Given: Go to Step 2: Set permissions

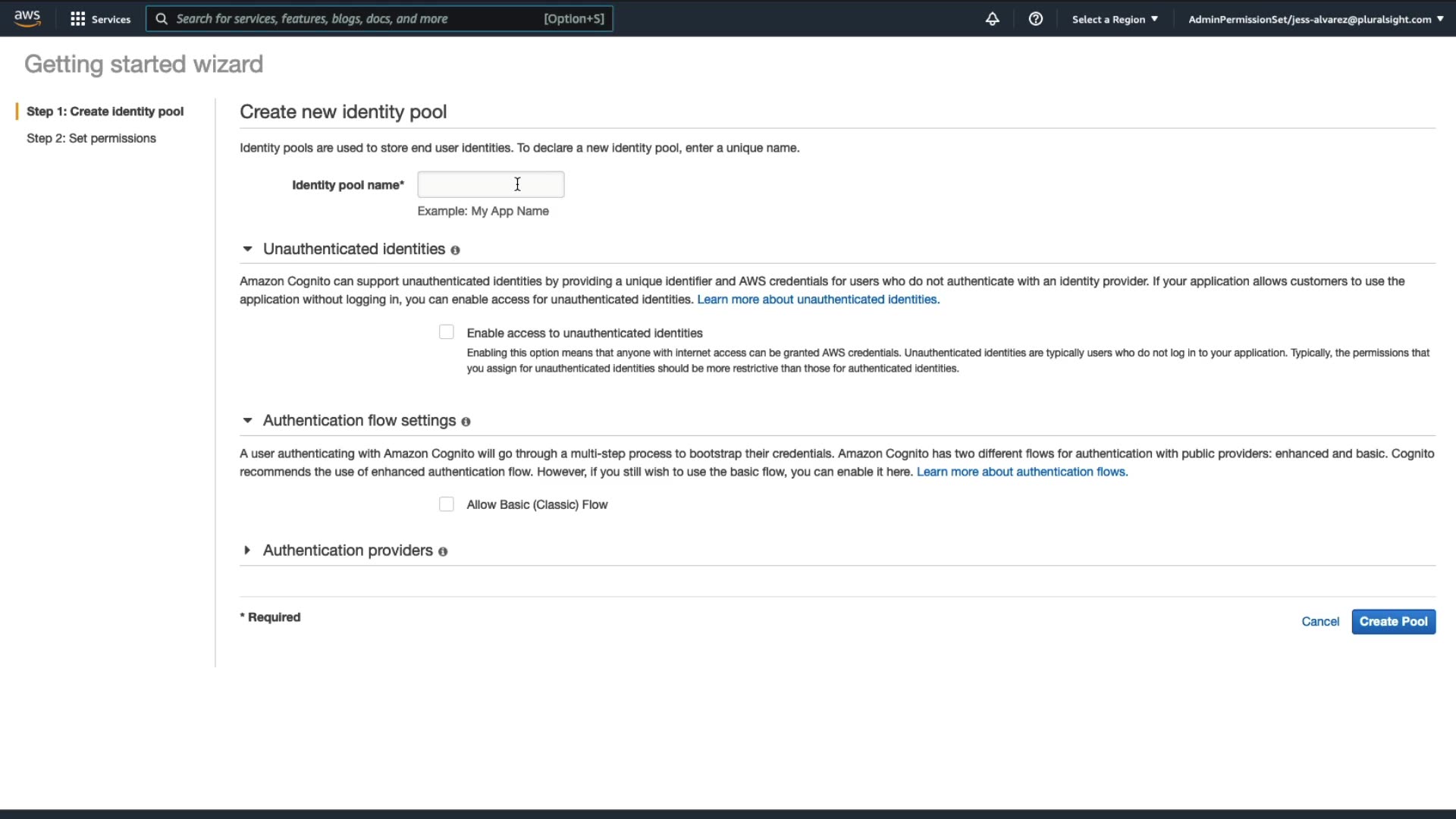Looking at the screenshot, I should coord(91,138).
